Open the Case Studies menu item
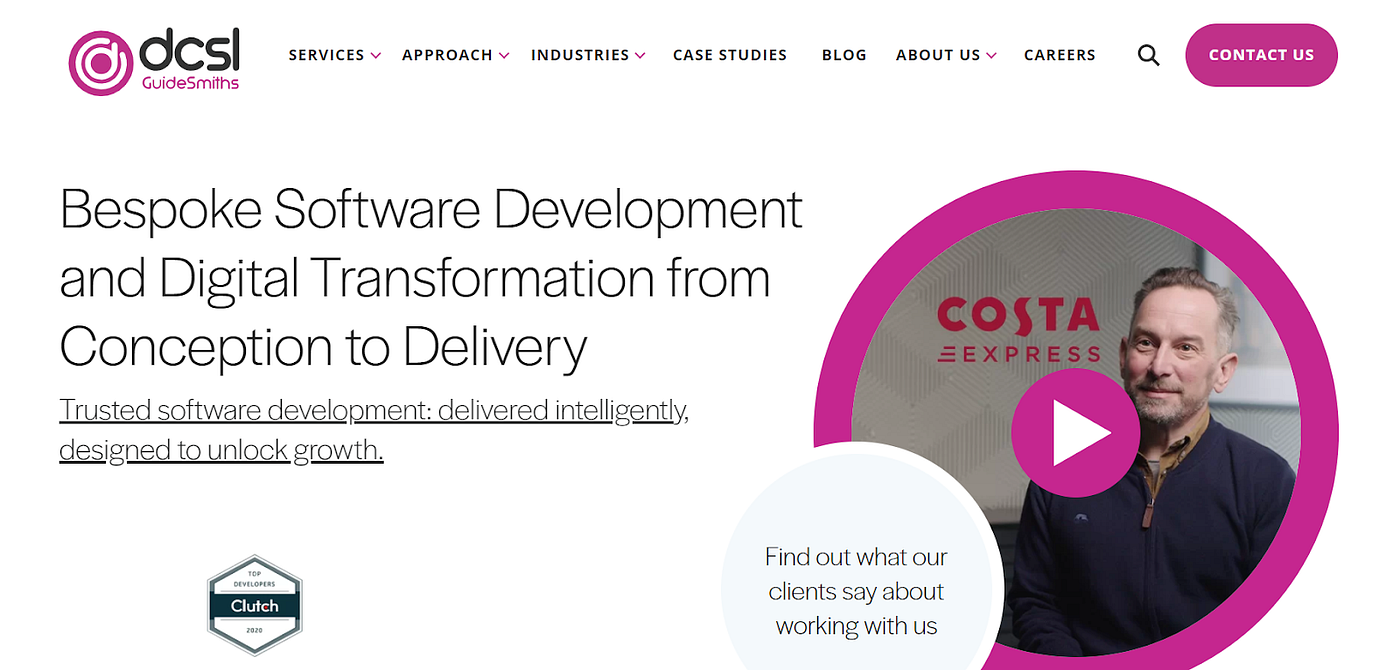Screen dimensions: 1400x670 [730, 55]
